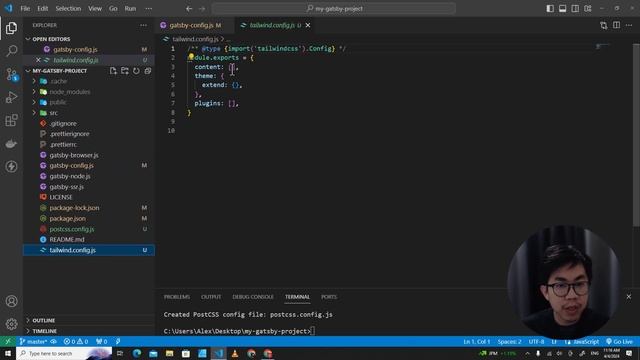
Task: Open the File menu
Action: coord(25,9)
